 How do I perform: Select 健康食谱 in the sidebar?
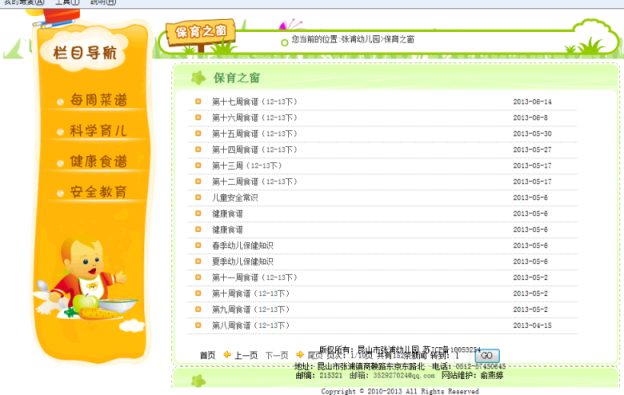click(x=98, y=162)
